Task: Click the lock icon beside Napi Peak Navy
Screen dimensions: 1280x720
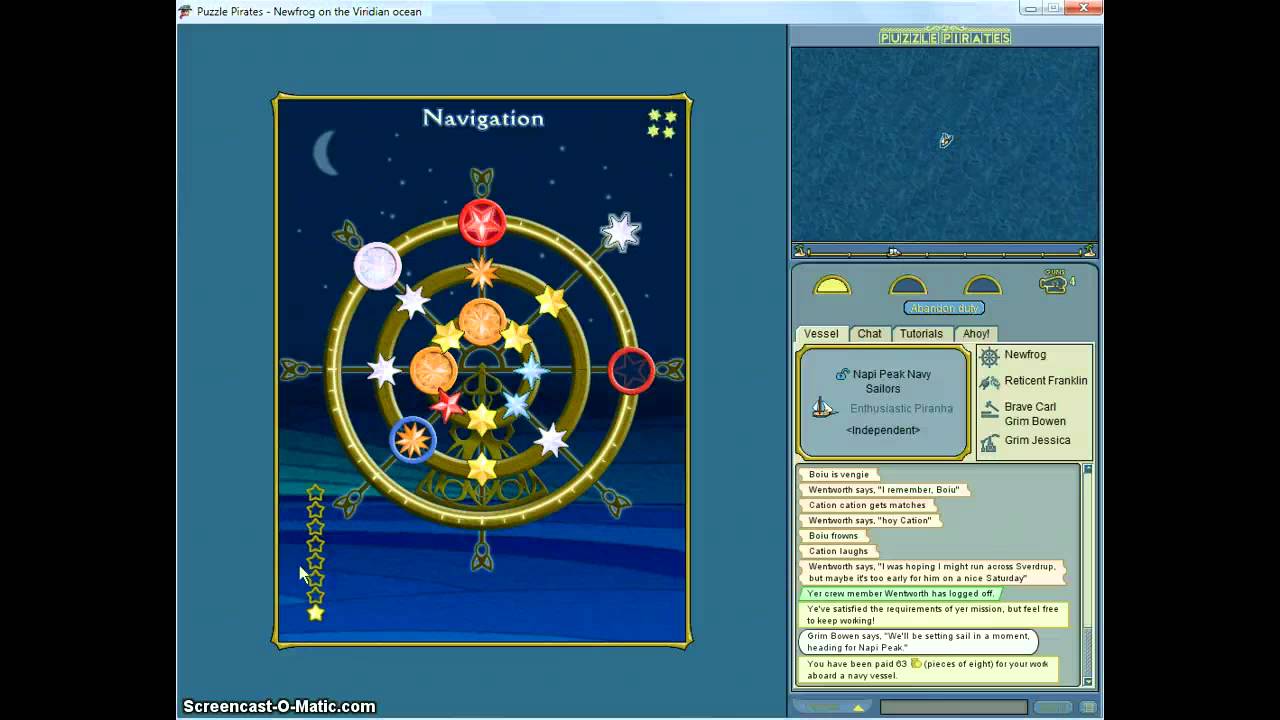Action: (842, 374)
